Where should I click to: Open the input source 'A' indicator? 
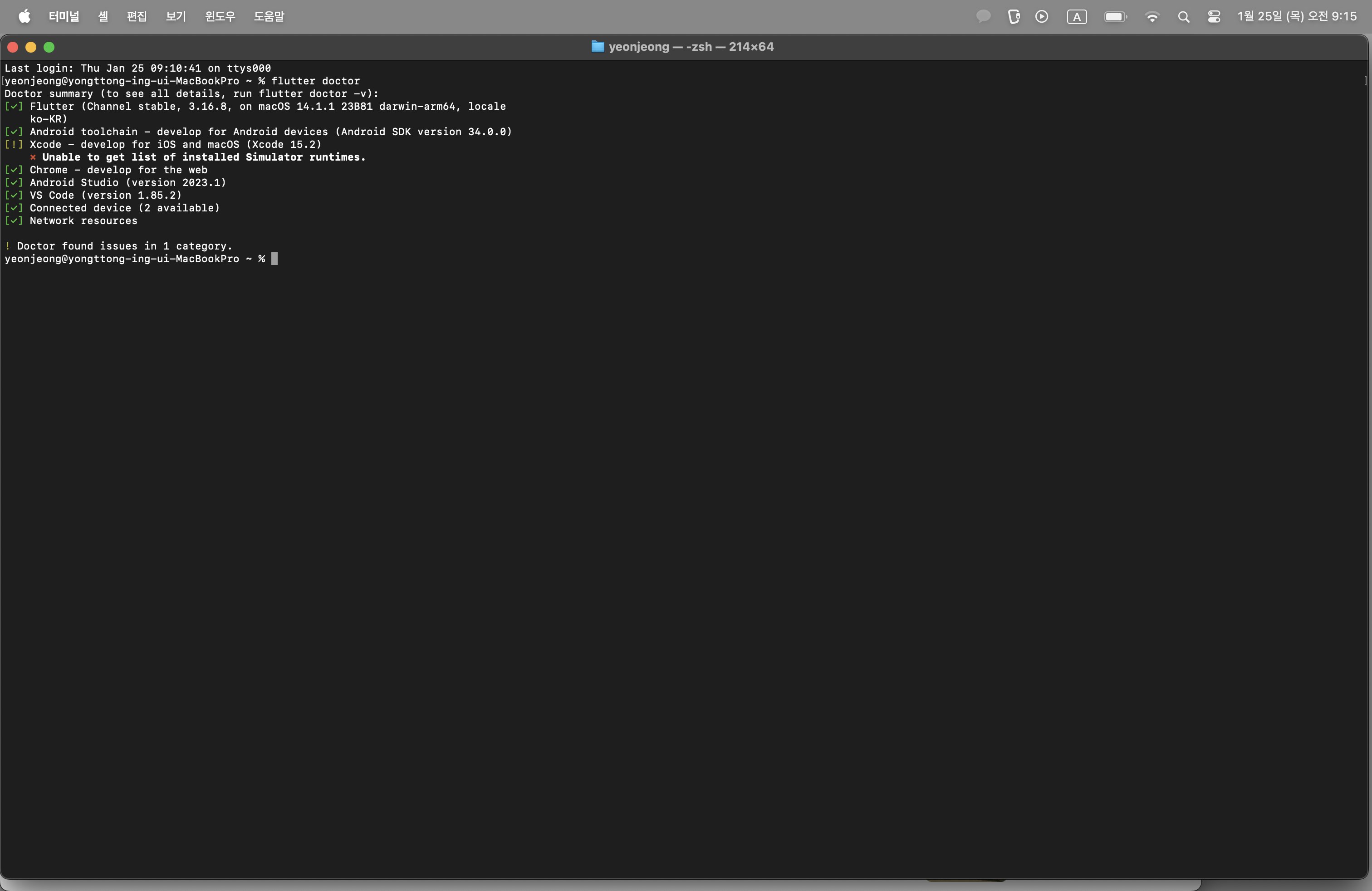1077,17
